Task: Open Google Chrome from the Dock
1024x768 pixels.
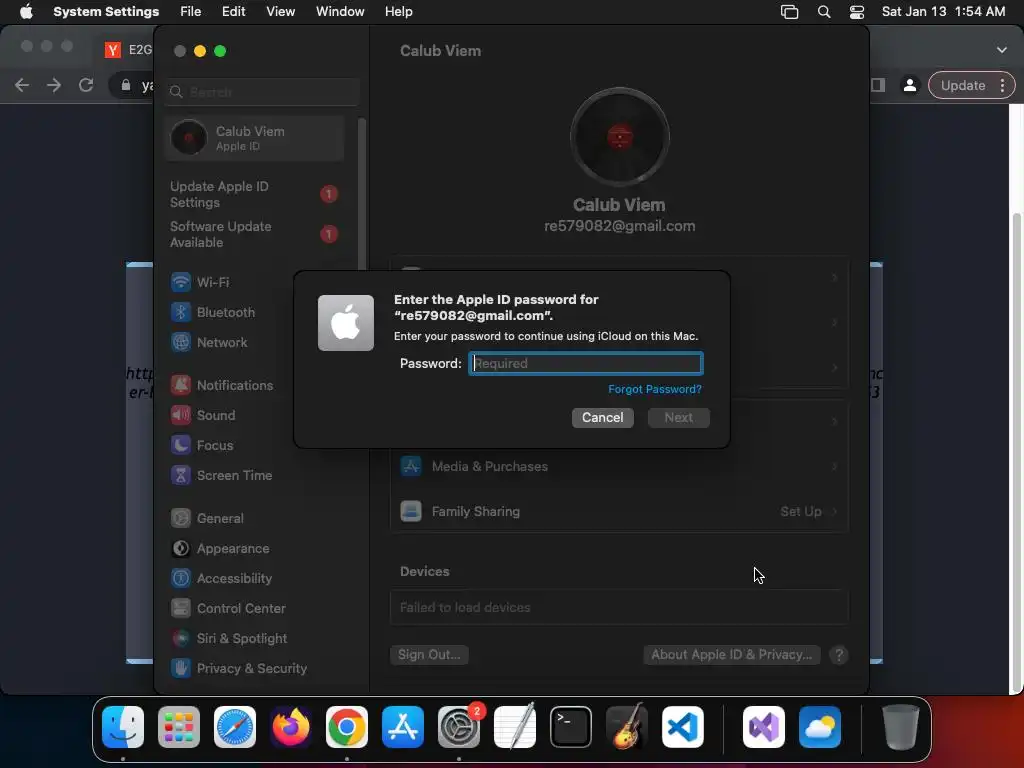Action: tap(347, 727)
